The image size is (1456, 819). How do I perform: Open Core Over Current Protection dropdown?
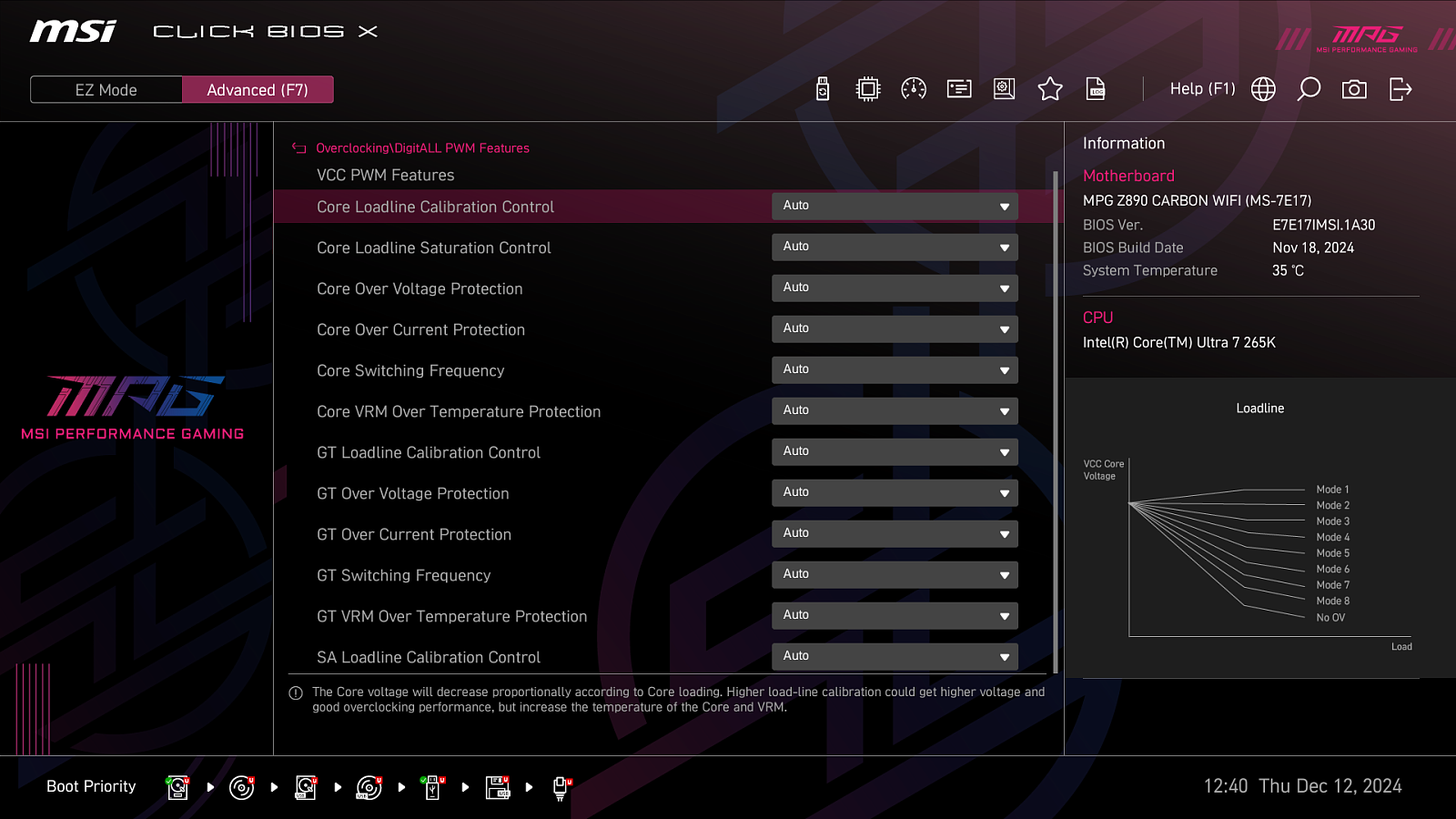(895, 329)
